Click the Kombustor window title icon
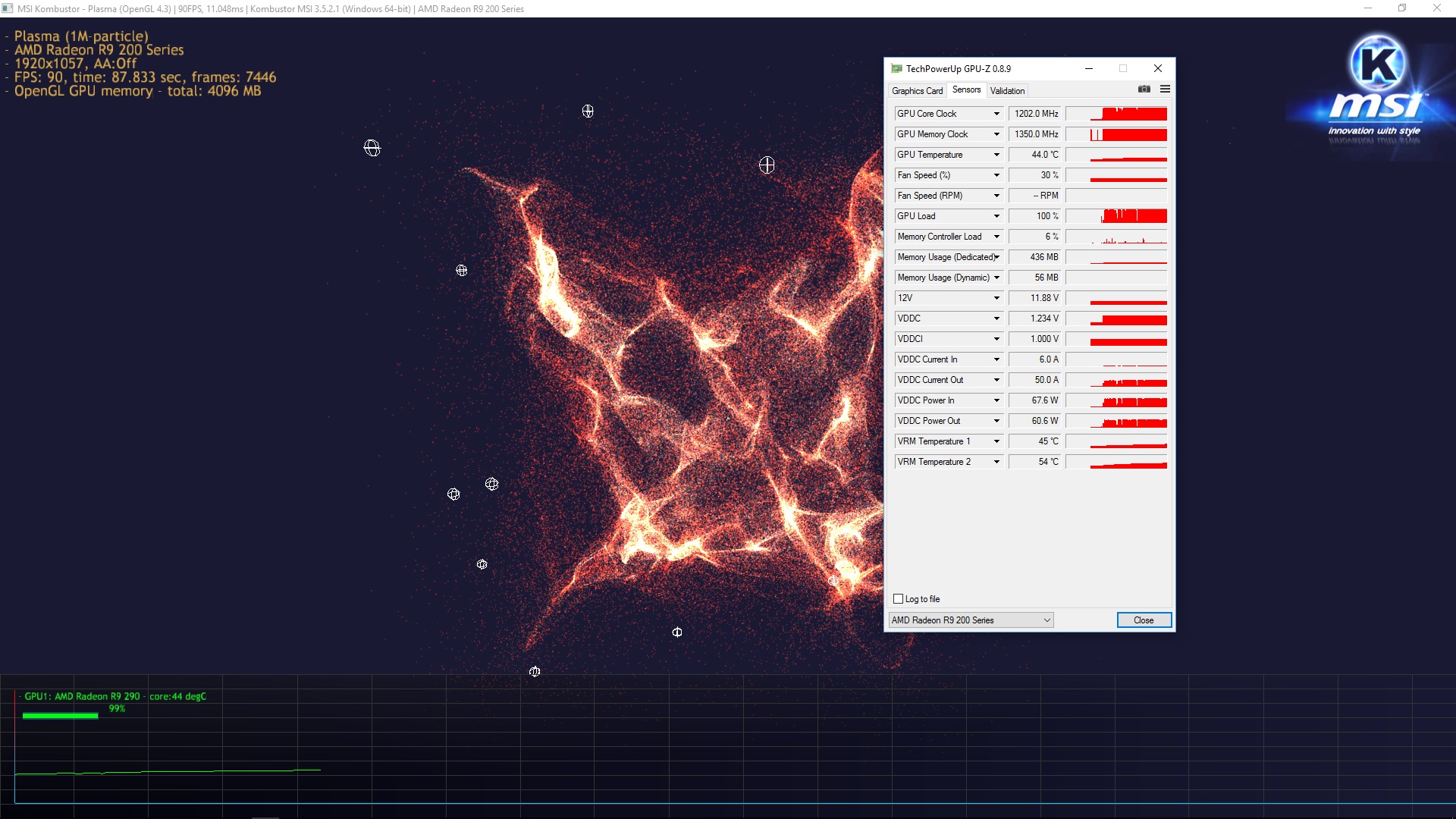The image size is (1456, 819). pos(8,8)
